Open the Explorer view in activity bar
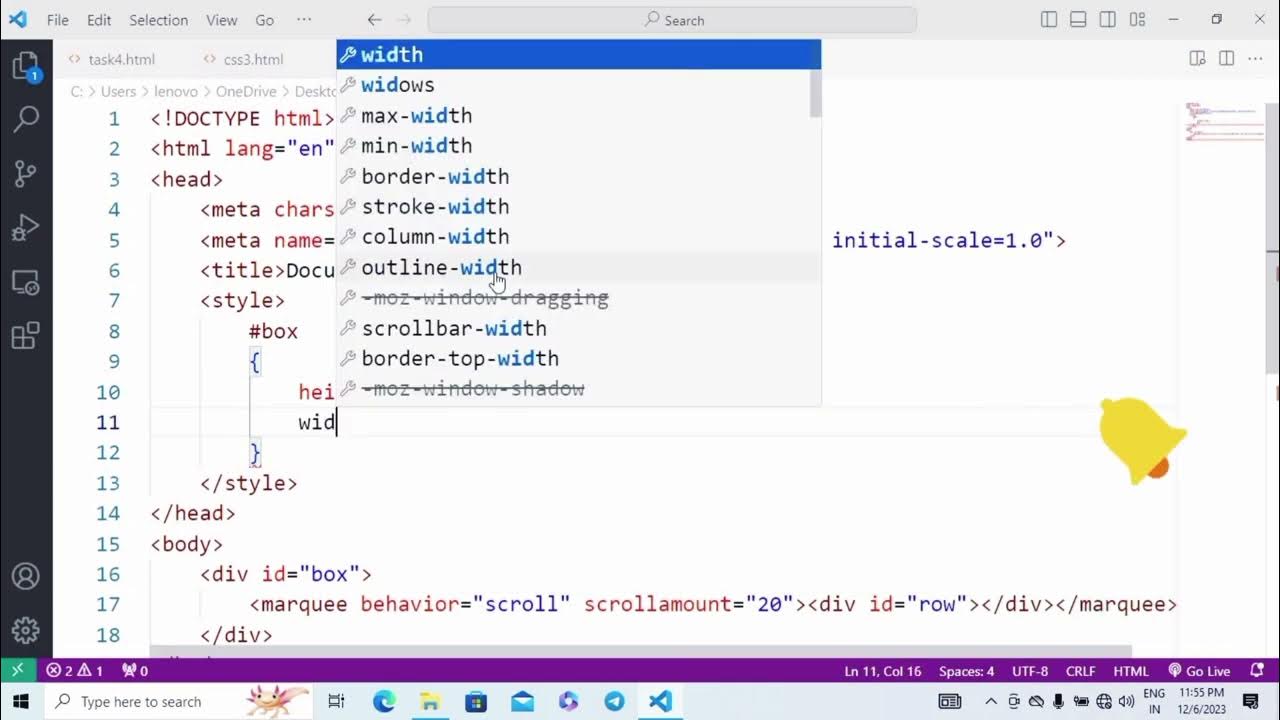 tap(26, 67)
